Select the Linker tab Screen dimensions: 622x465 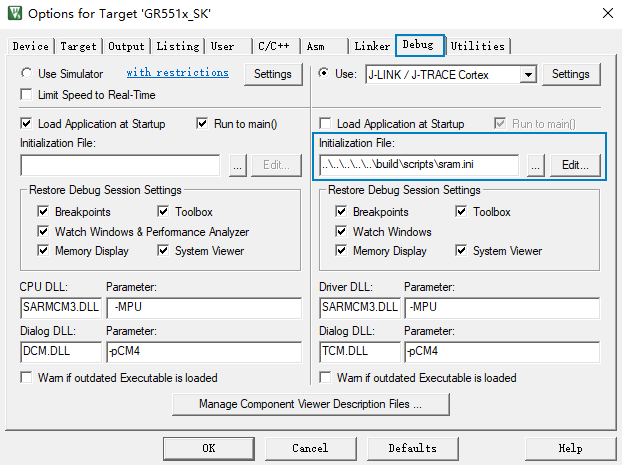[372, 46]
